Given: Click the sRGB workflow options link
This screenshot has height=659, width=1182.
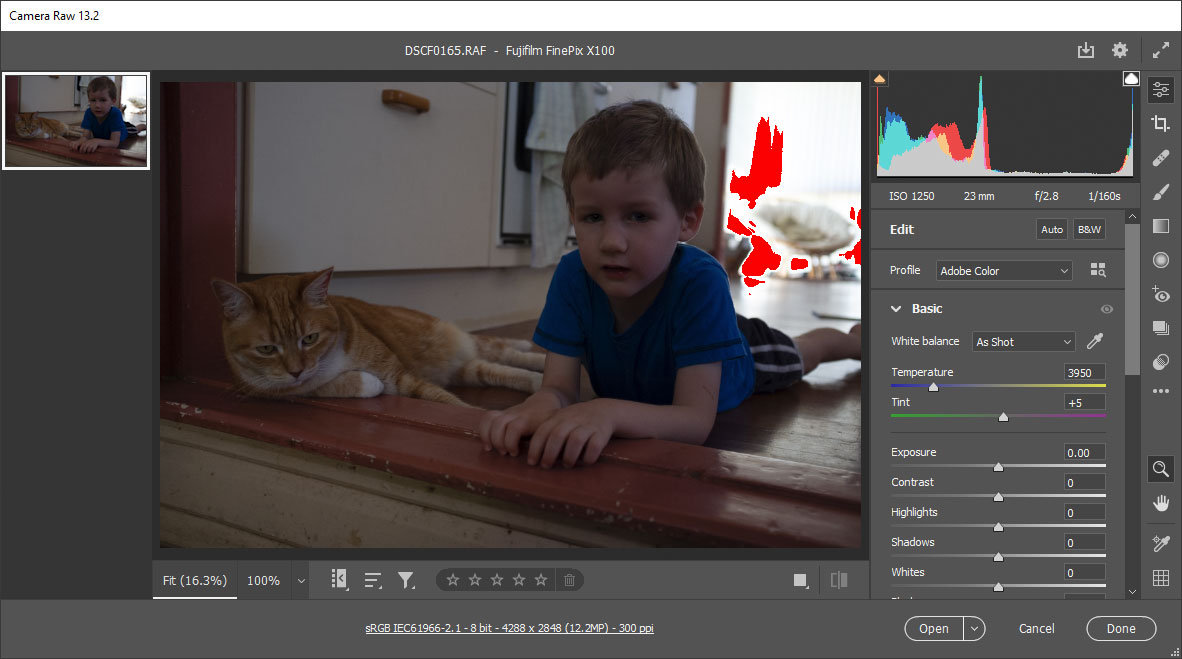Looking at the screenshot, I should point(509,628).
